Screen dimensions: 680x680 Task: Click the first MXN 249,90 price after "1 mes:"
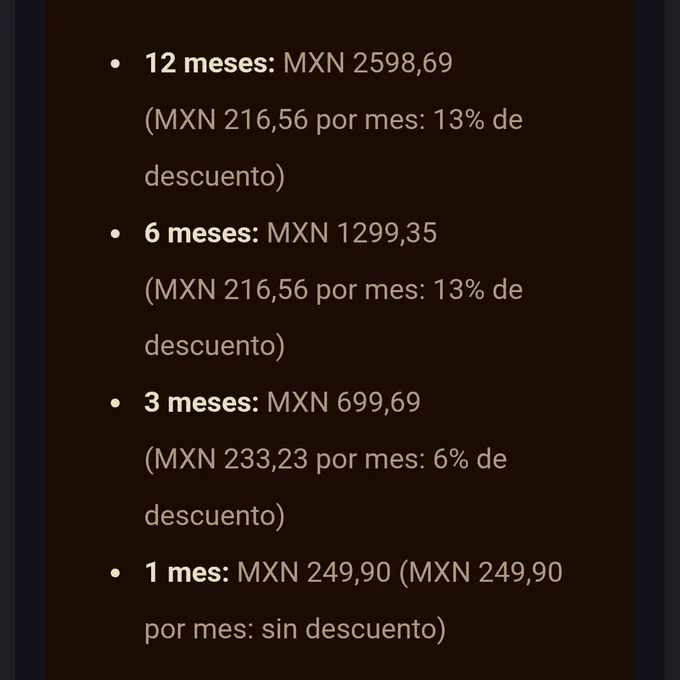coord(314,572)
